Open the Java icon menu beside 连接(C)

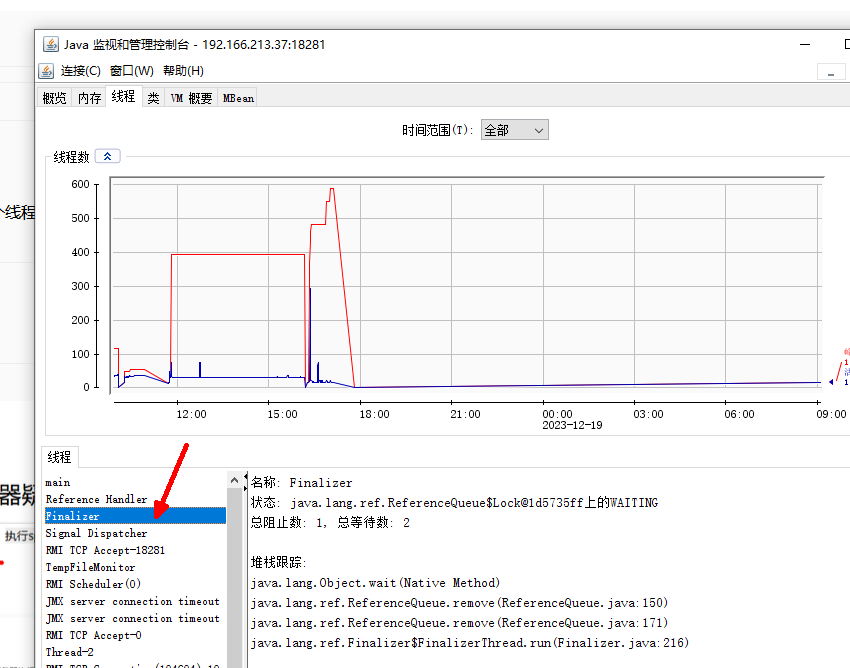tap(46, 71)
